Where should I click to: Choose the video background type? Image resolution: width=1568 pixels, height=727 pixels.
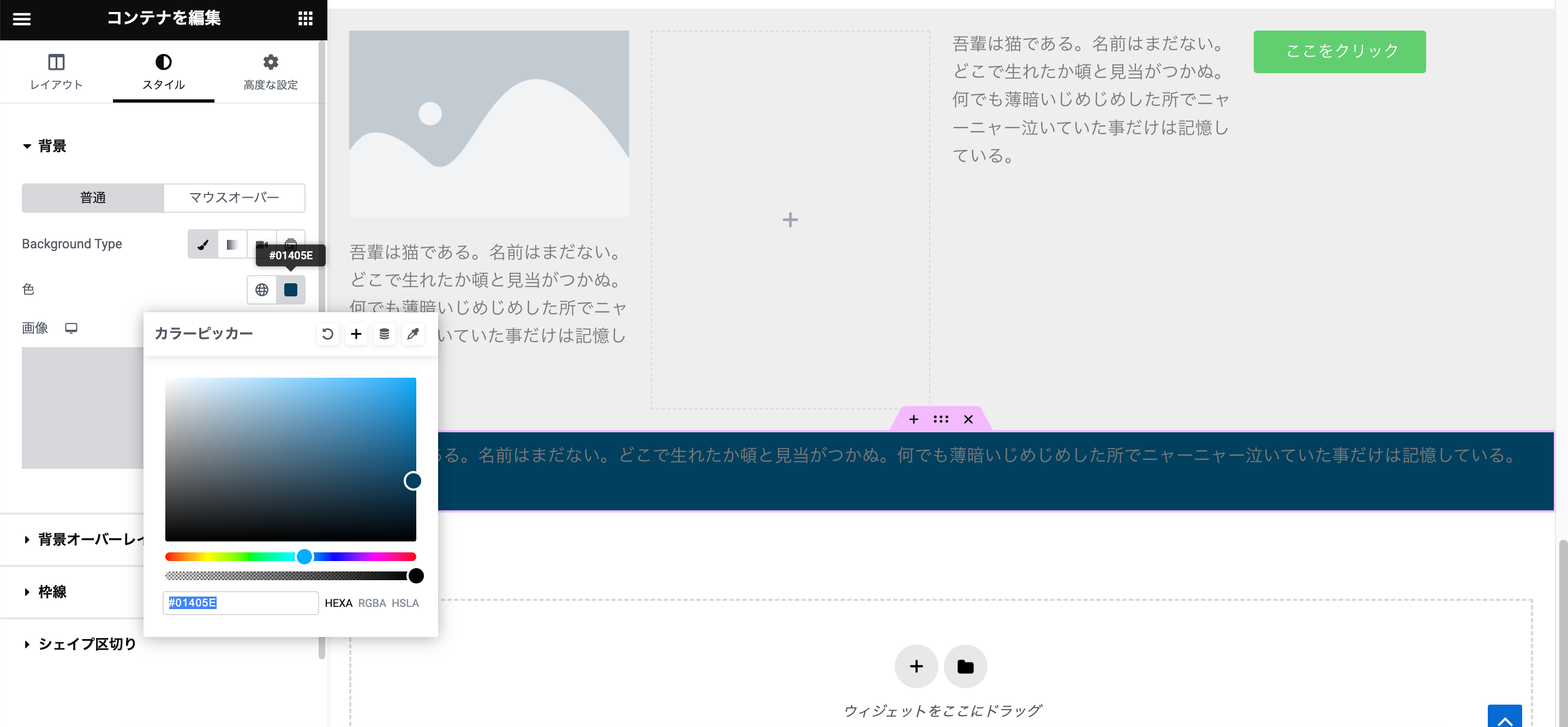[261, 243]
